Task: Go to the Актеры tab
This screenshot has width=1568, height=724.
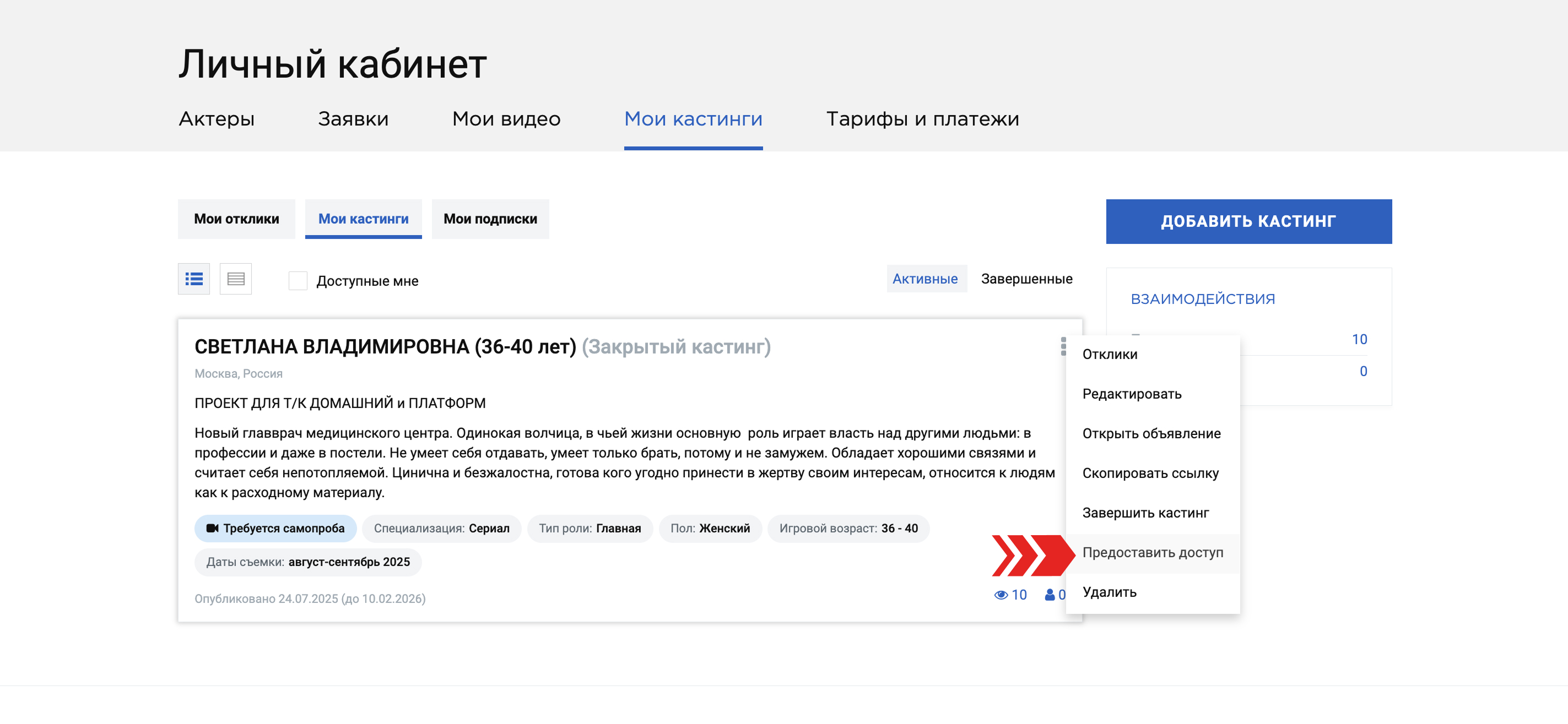Action: pos(217,118)
